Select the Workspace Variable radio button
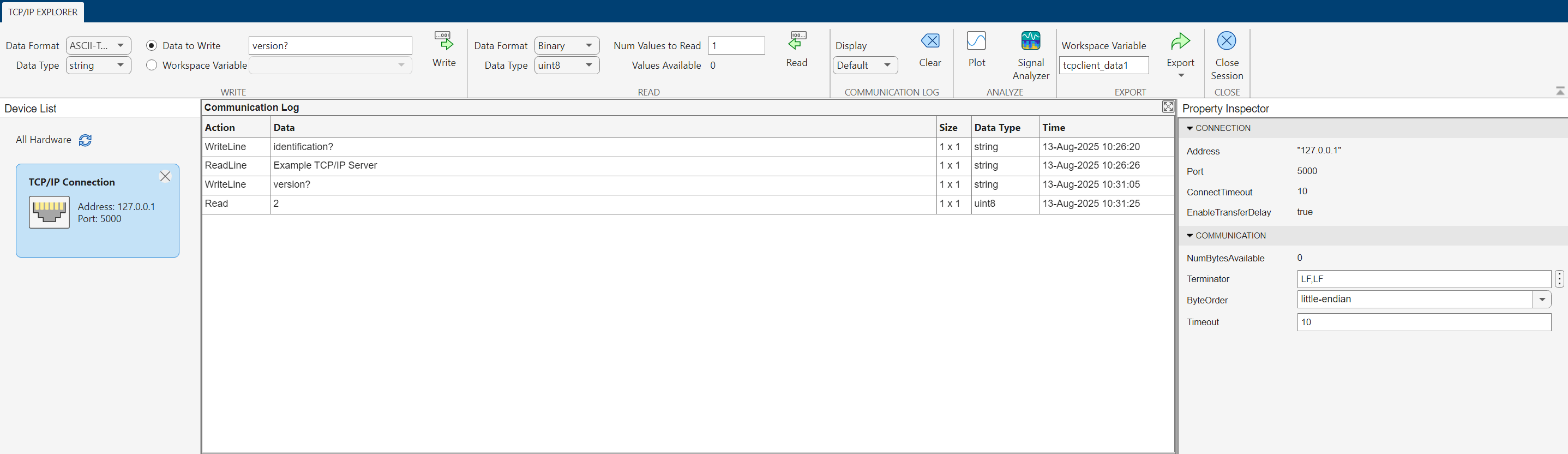 point(152,65)
